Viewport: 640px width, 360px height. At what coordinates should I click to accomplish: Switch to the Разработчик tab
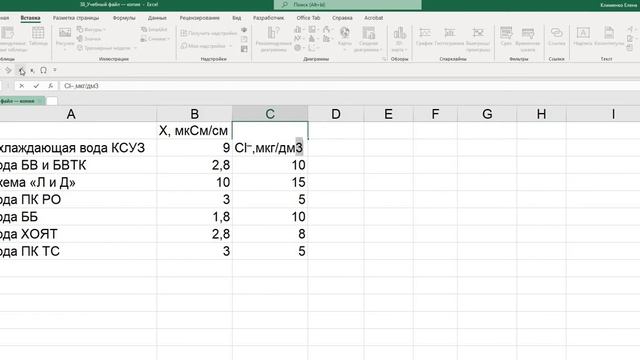[x=268, y=18]
